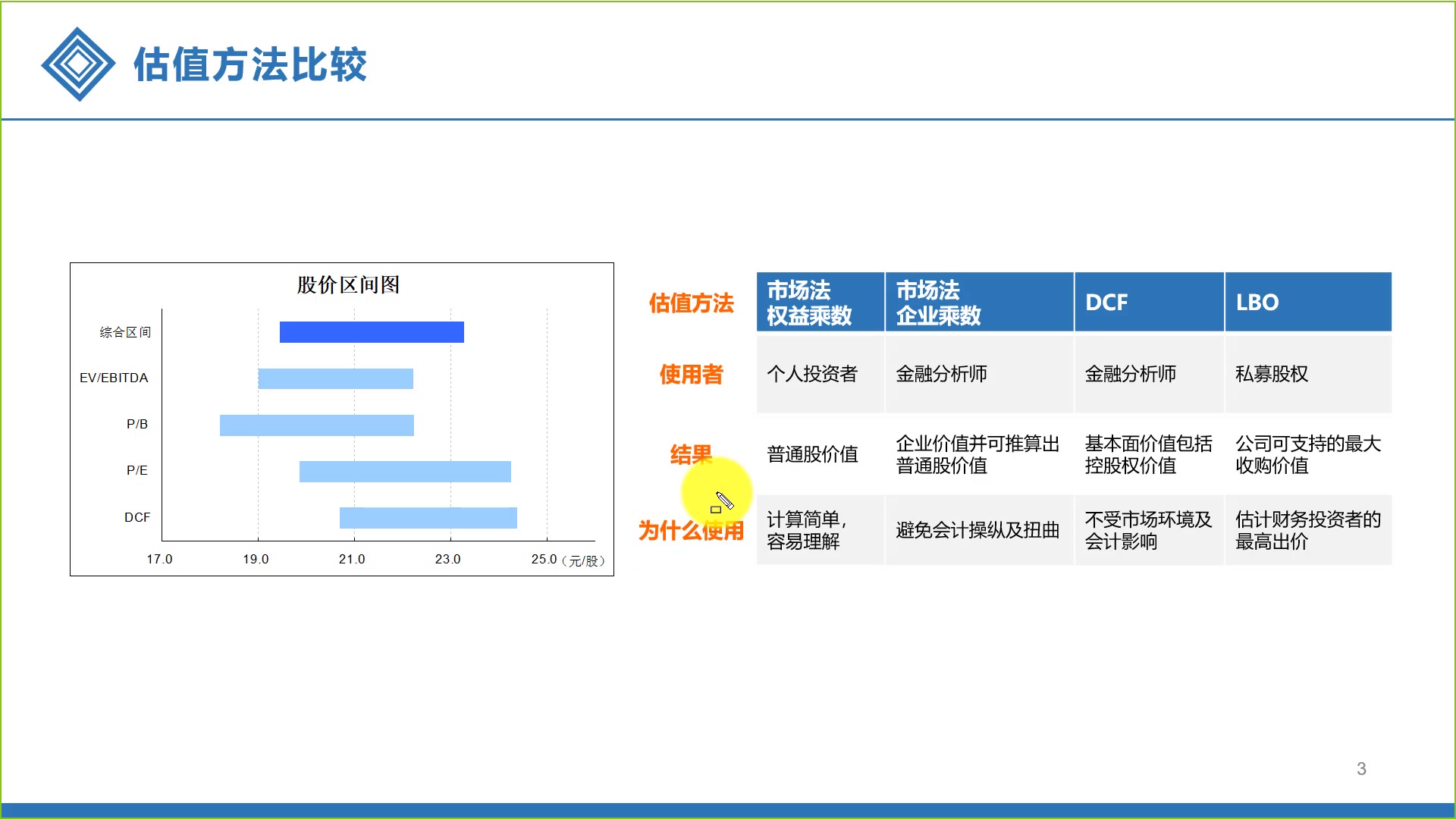Click the EV/EBITDA bar in the chart
The image size is (1456, 819).
[x=335, y=378]
